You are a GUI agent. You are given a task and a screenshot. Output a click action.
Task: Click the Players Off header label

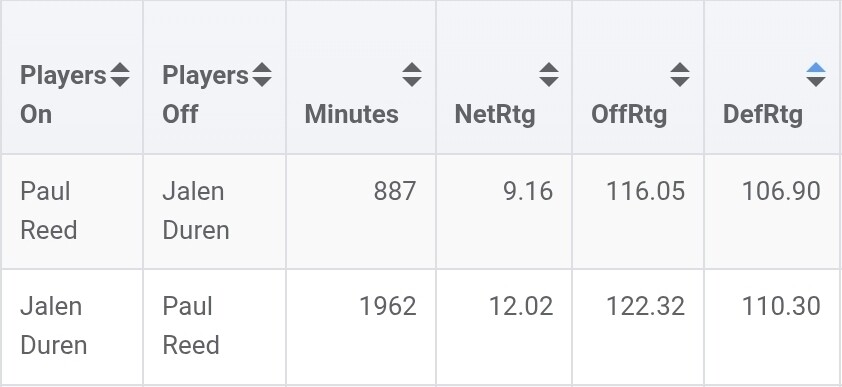[x=205, y=94]
